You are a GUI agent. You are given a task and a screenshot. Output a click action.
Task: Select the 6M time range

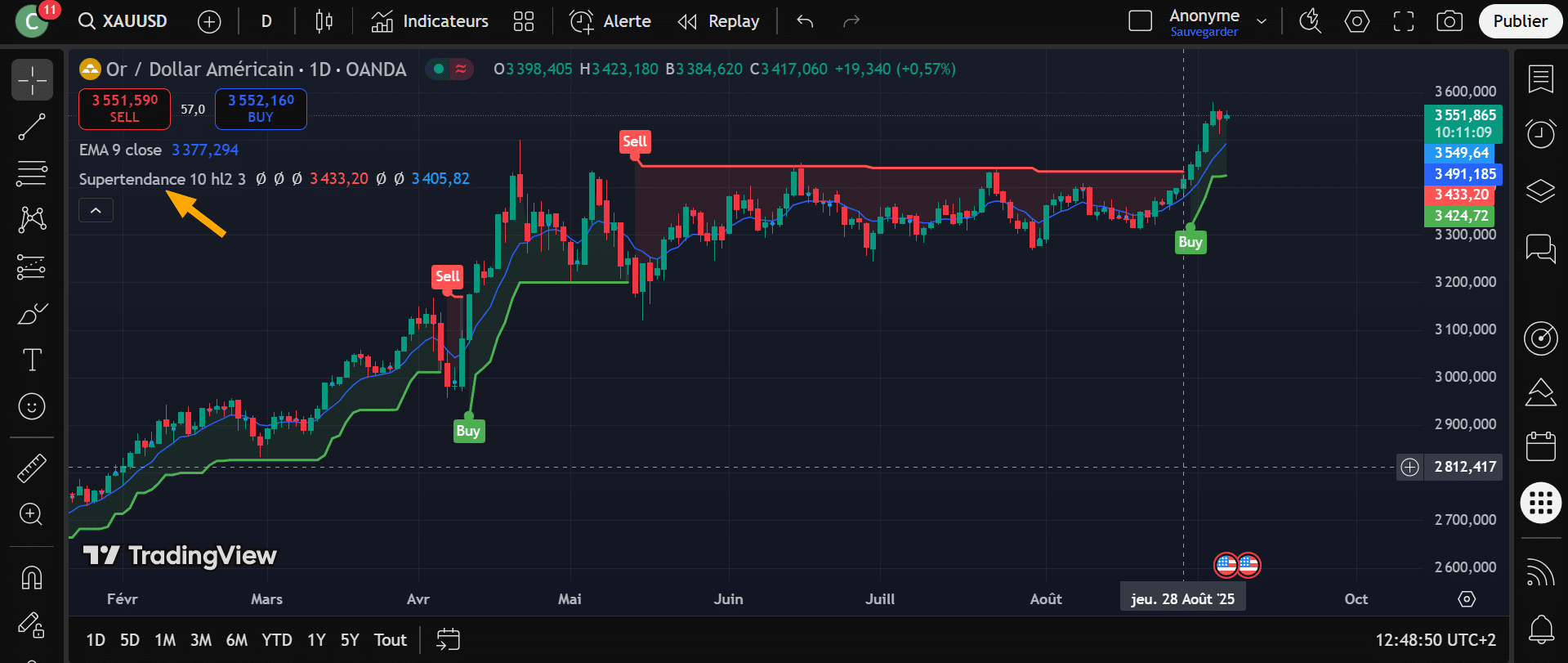[x=236, y=640]
